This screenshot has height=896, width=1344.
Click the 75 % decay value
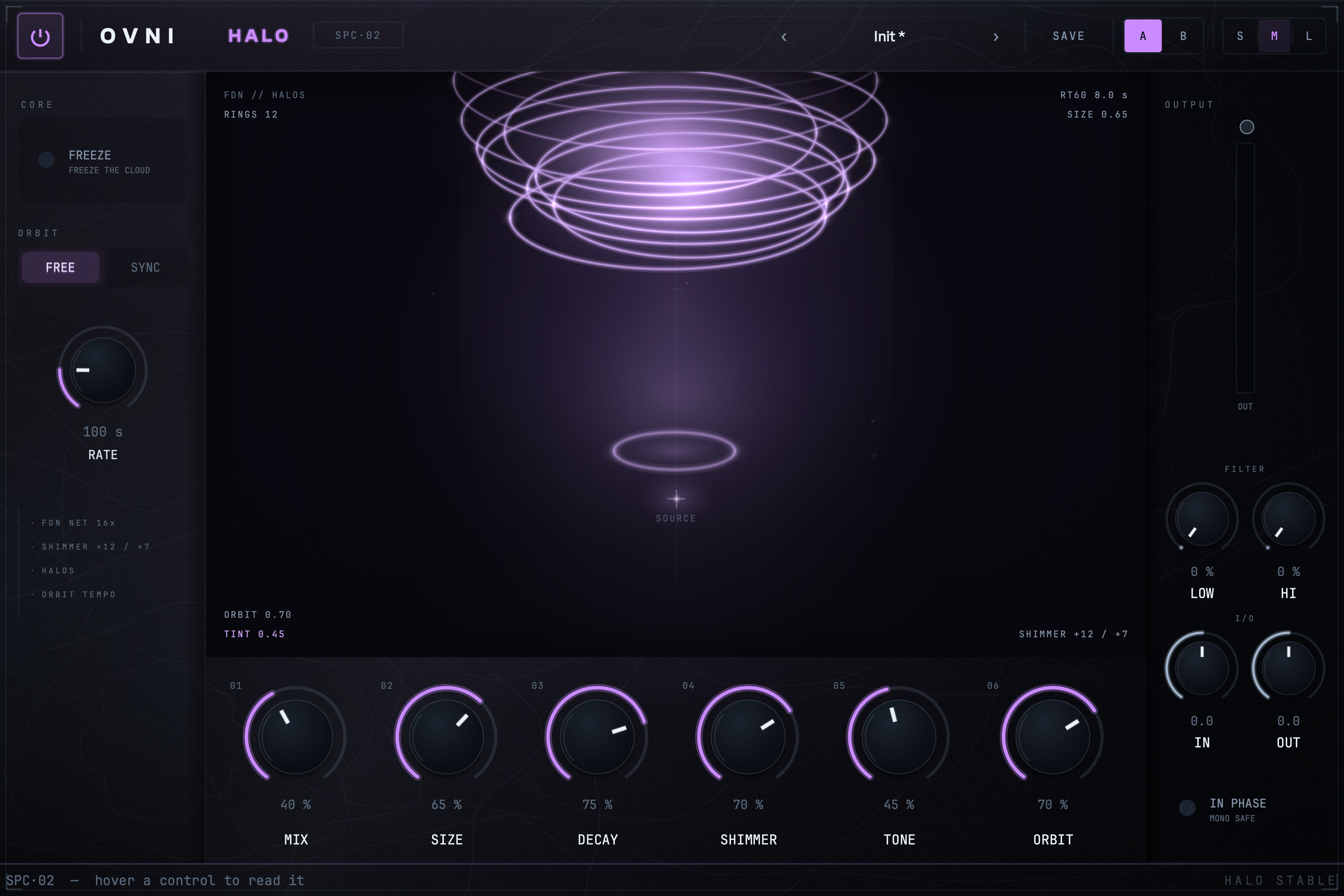point(597,805)
